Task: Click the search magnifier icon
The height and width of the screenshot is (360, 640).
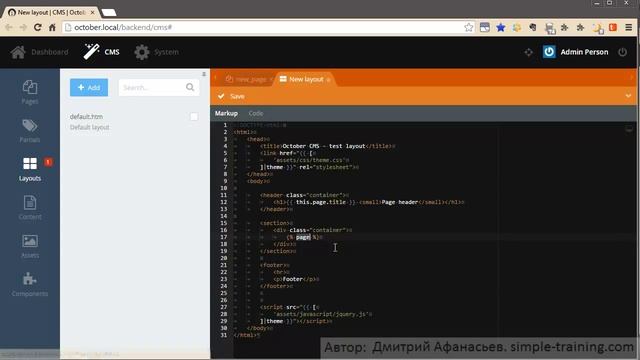Action: [x=190, y=87]
